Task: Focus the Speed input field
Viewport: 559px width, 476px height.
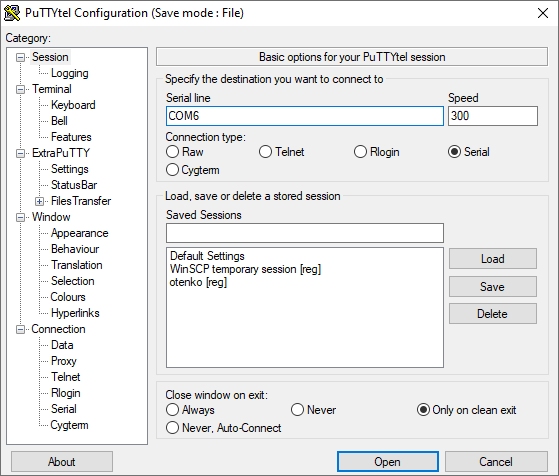Action: click(x=493, y=116)
